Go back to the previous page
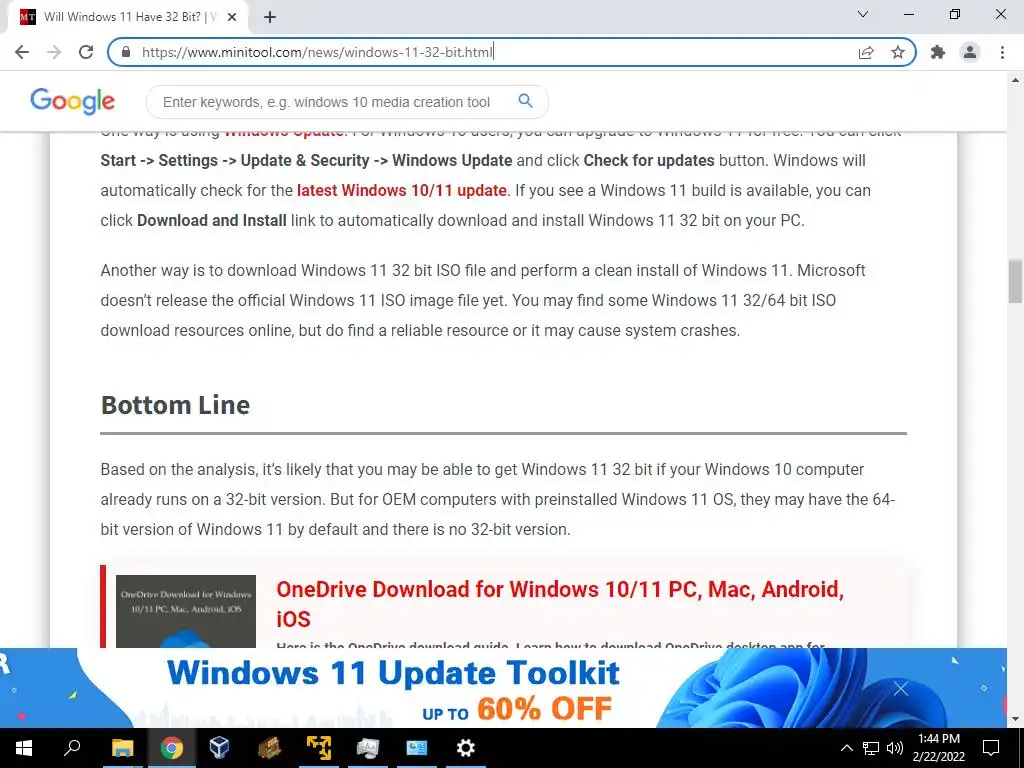Viewport: 1024px width, 768px height. (x=22, y=52)
